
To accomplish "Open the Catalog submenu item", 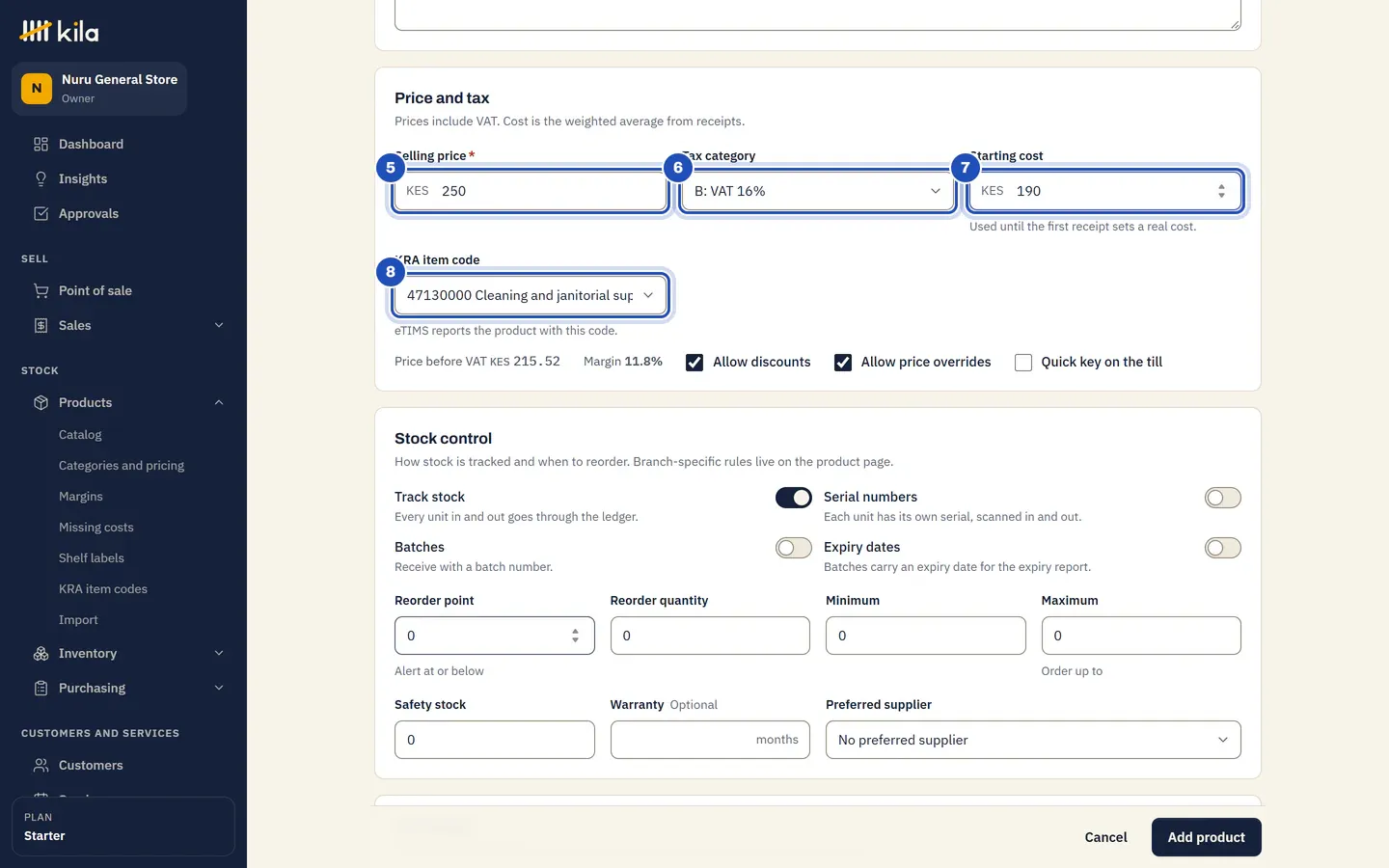I will point(80,435).
